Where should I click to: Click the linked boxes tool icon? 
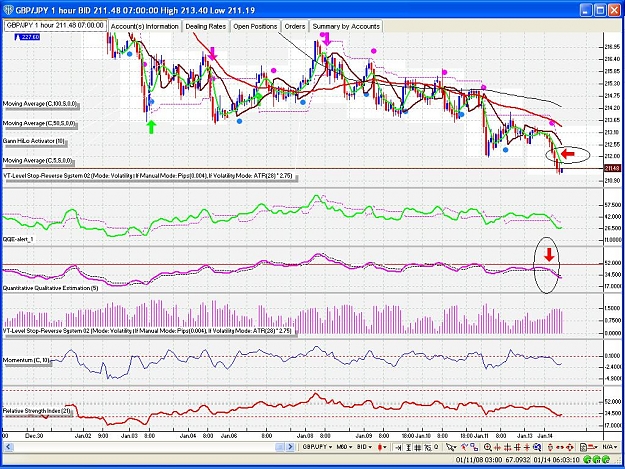(x=474, y=447)
